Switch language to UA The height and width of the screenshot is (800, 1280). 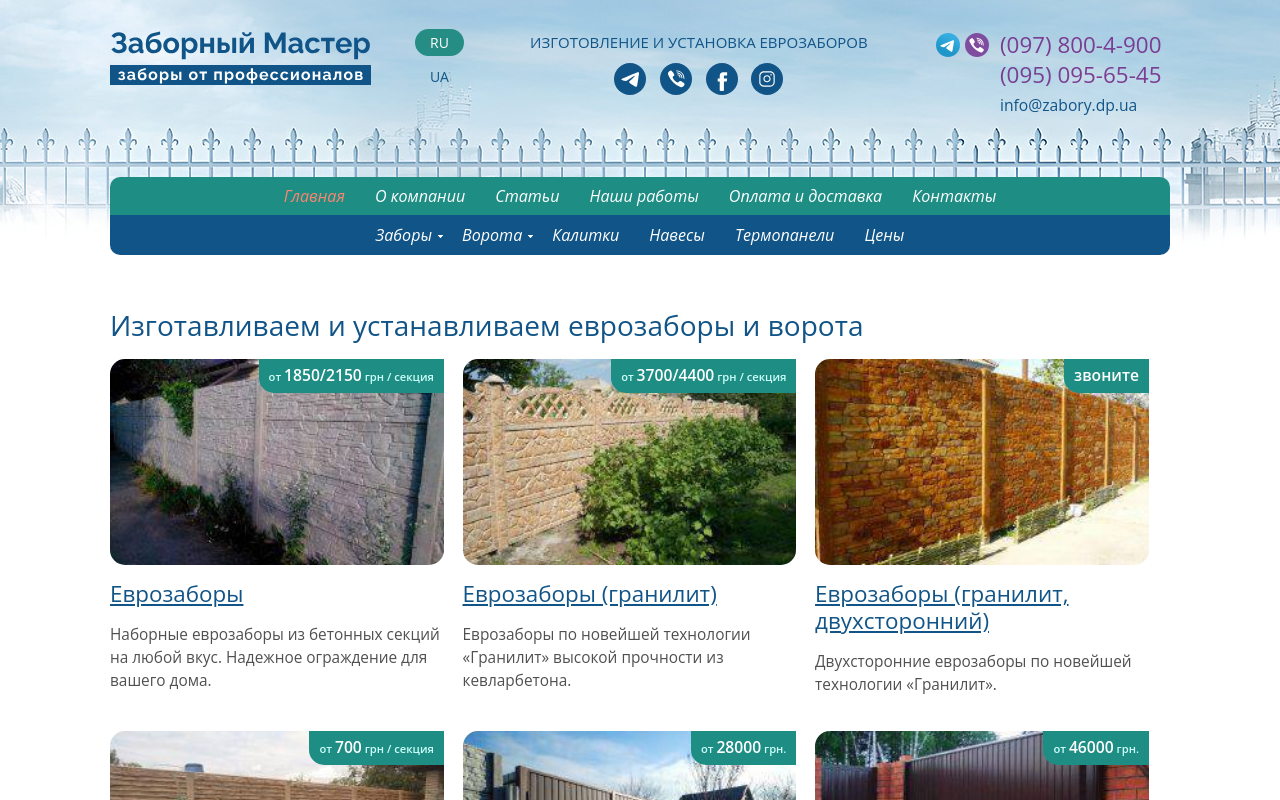[439, 77]
